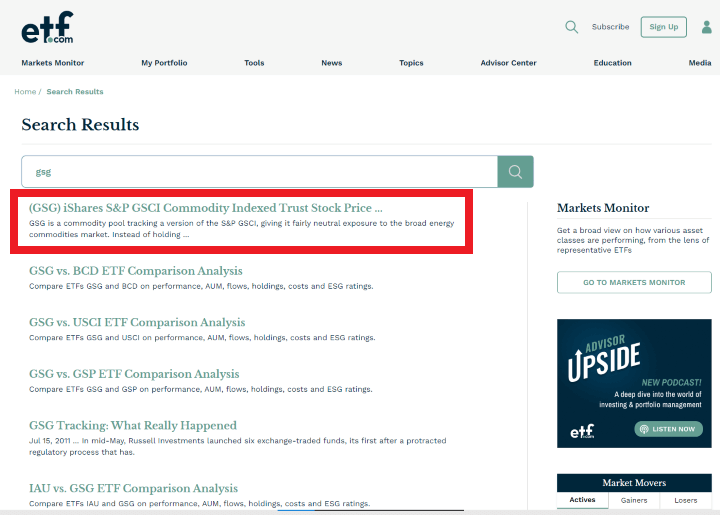Go to Home breadcrumb link
720x515 pixels.
[x=25, y=92]
